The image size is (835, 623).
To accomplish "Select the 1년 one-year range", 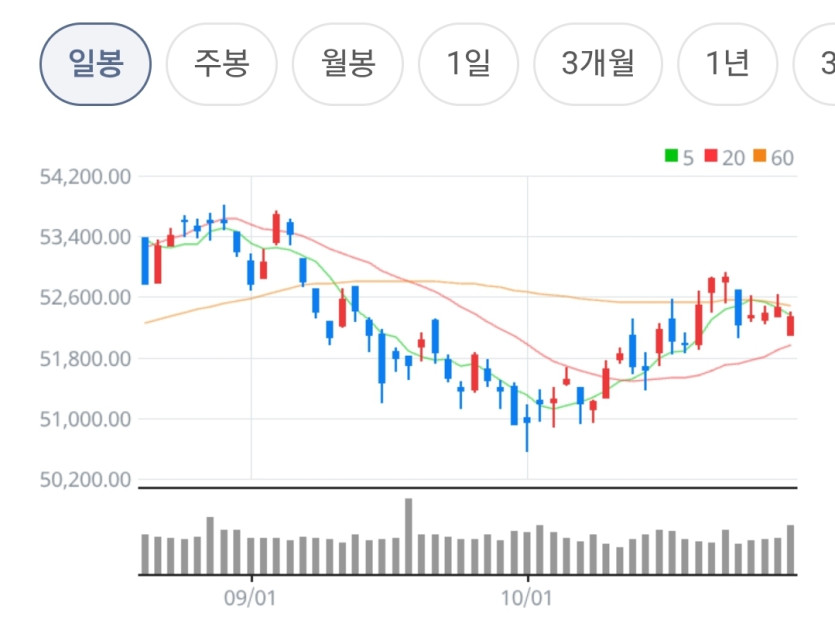I will [x=727, y=64].
